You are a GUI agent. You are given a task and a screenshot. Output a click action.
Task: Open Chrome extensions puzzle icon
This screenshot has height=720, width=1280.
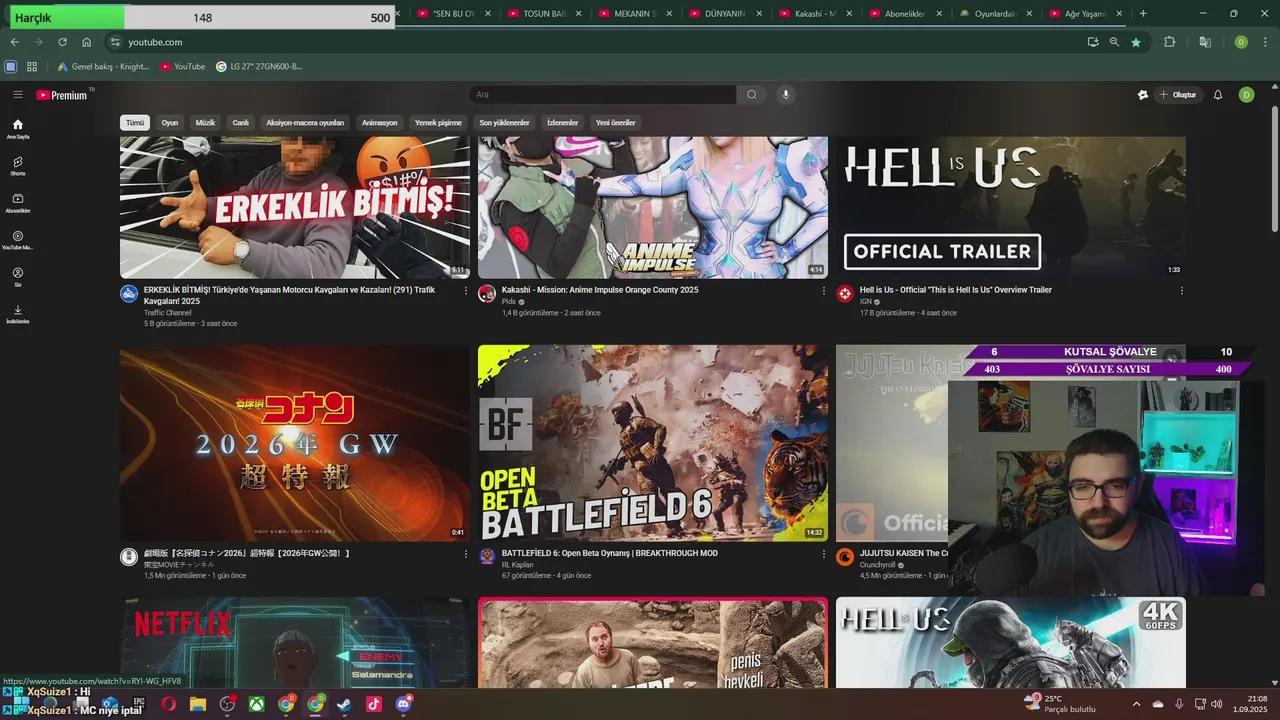(x=1169, y=42)
